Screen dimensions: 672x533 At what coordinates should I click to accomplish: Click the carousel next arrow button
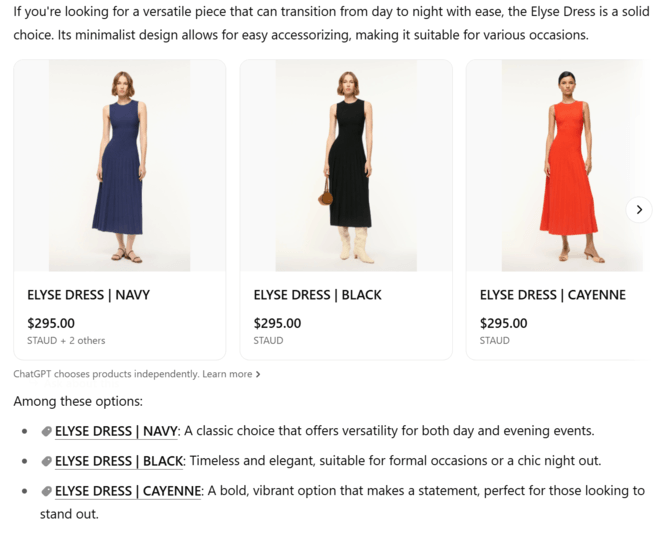point(639,209)
